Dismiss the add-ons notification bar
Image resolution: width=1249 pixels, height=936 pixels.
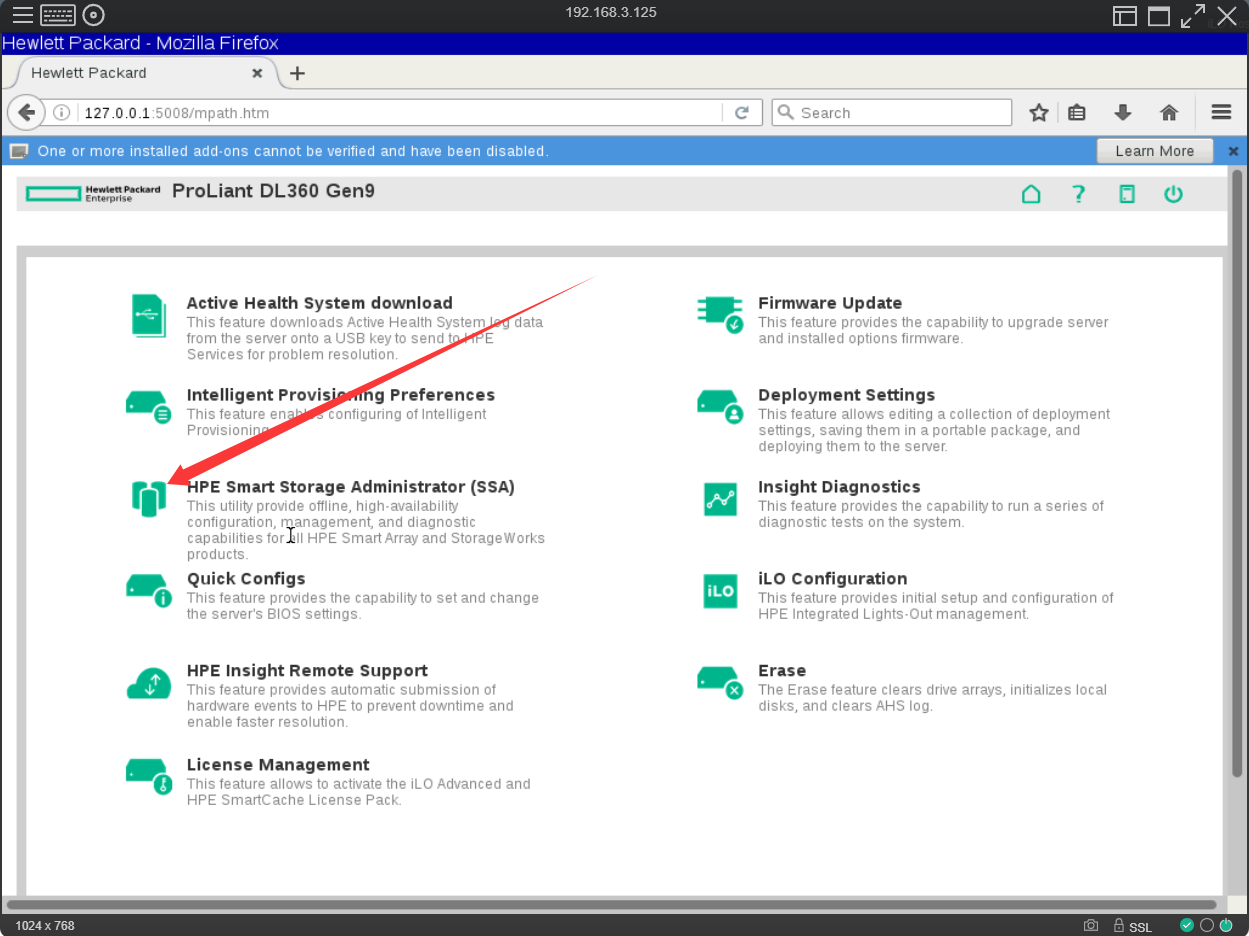[x=1233, y=151]
